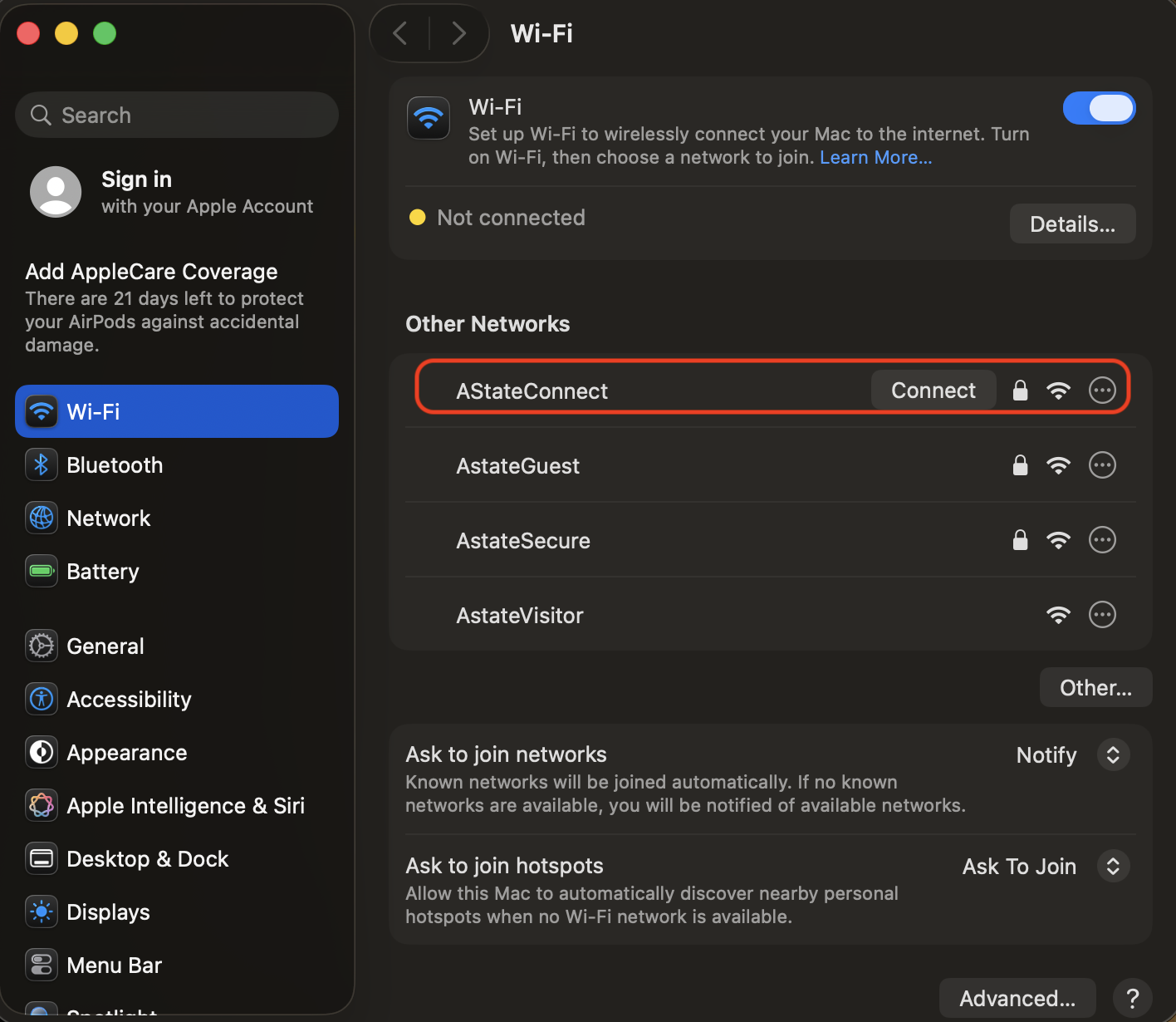The image size is (1176, 1022).
Task: Open Appearance settings pane
Action: coord(177,753)
